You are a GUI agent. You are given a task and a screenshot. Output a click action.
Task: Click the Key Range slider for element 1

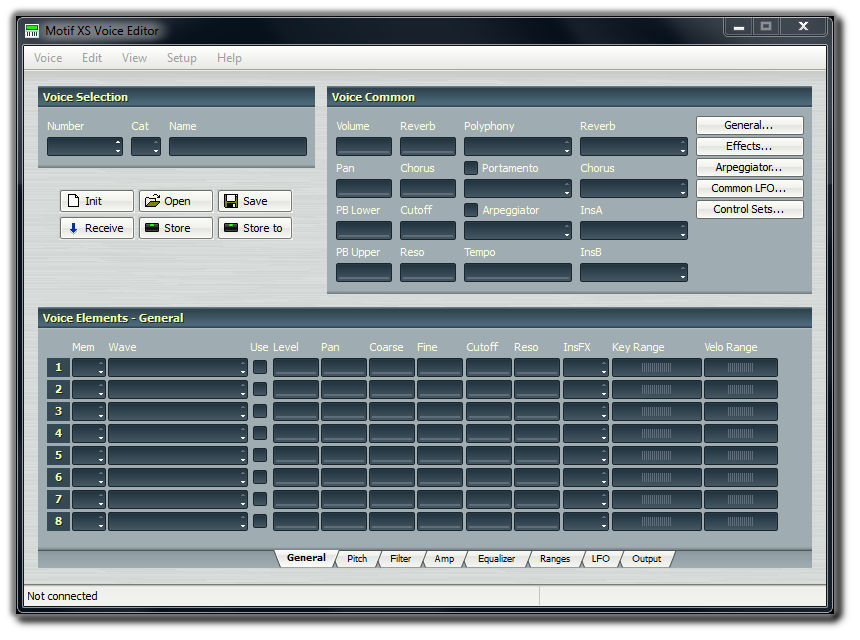point(657,367)
